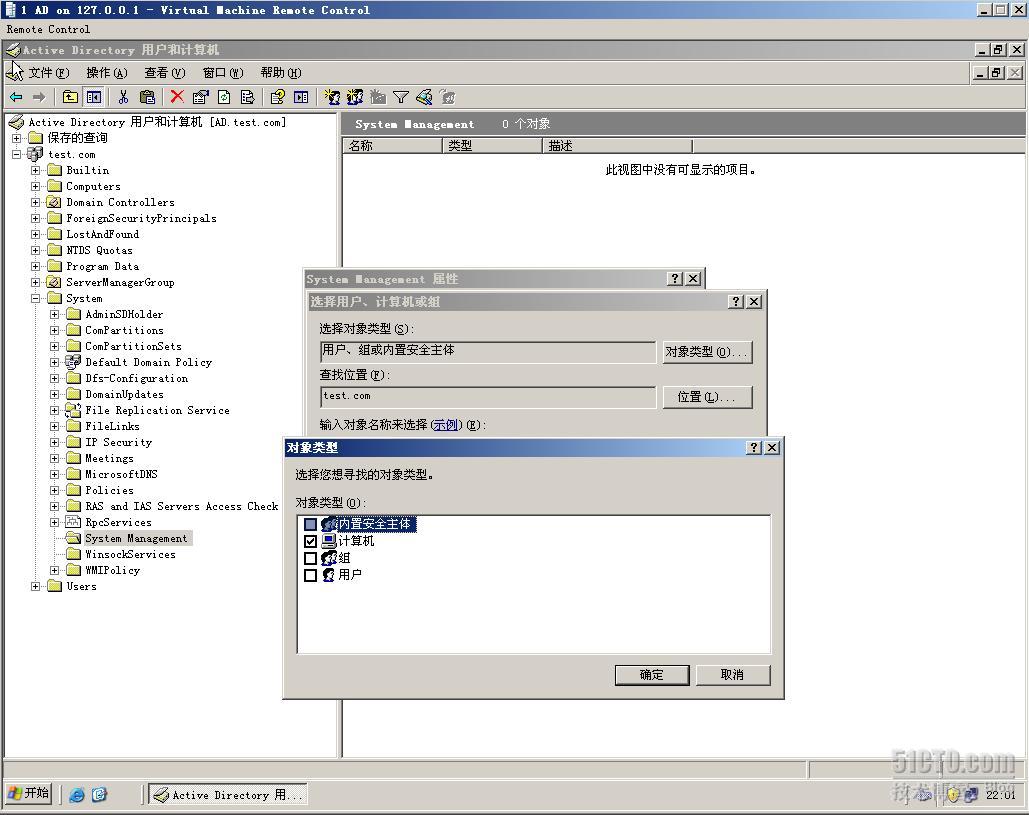
Task: Expand the NTDS Quotas tree node
Action: tap(35, 250)
